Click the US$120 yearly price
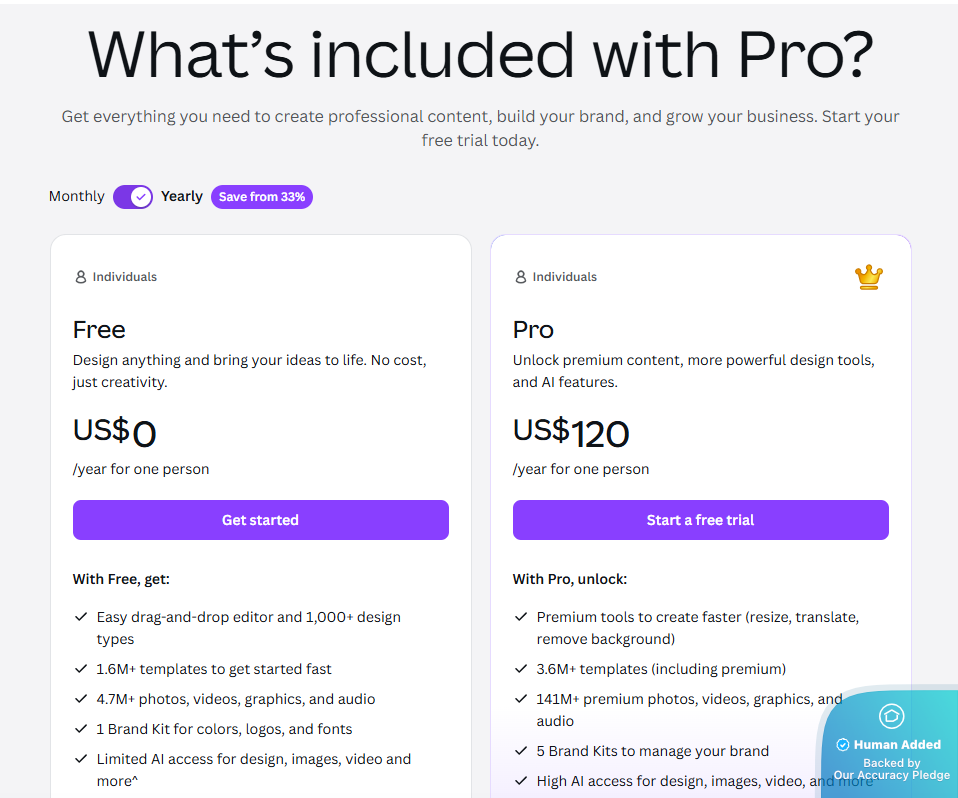The height and width of the screenshot is (798, 958). point(571,432)
